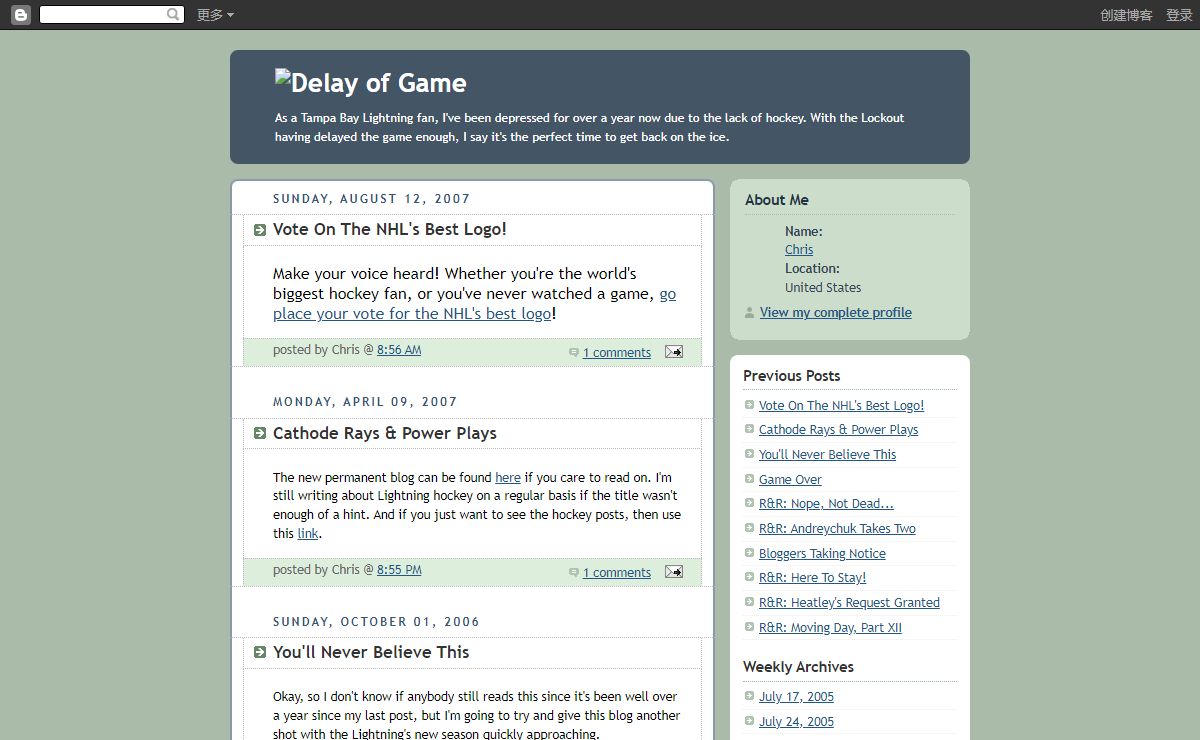This screenshot has height=740, width=1200.
Task: Click the comment bubble icon under Vote On The NHL's Best Logo post
Action: pos(574,352)
